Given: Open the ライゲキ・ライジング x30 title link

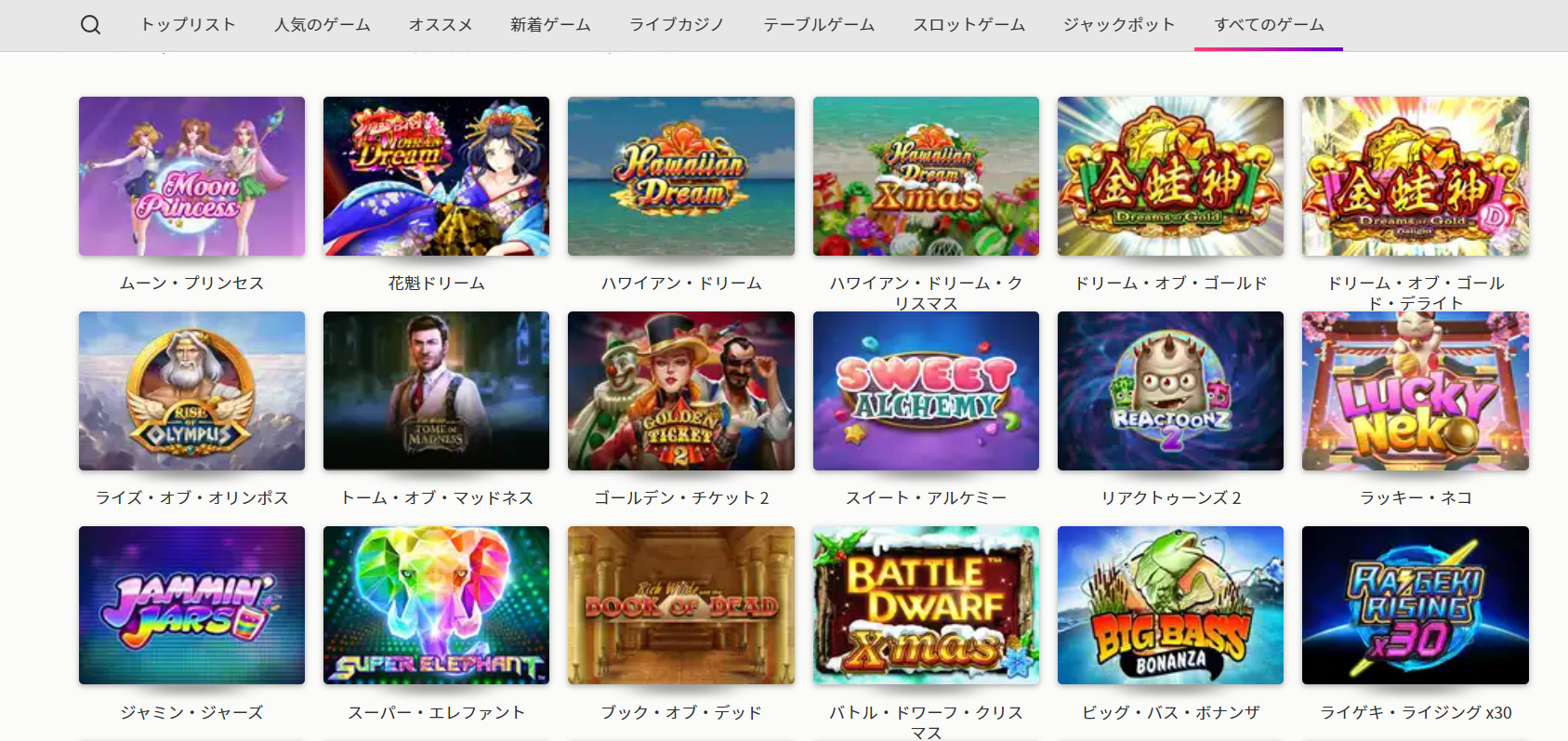Looking at the screenshot, I should [x=1416, y=713].
